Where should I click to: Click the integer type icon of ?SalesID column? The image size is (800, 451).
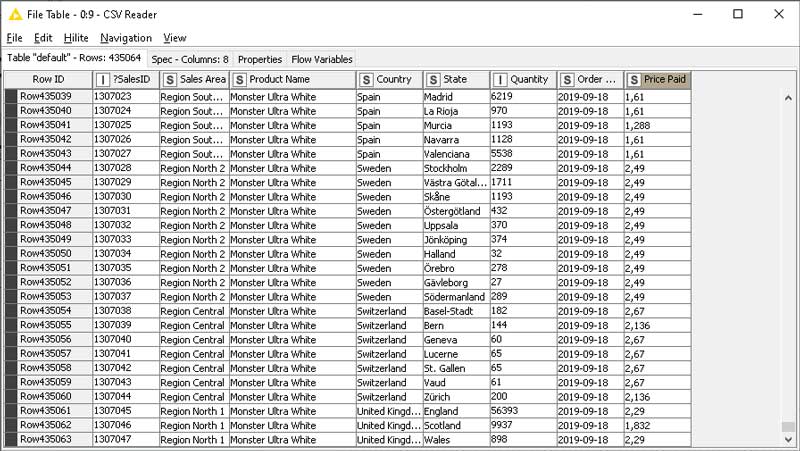[103, 80]
